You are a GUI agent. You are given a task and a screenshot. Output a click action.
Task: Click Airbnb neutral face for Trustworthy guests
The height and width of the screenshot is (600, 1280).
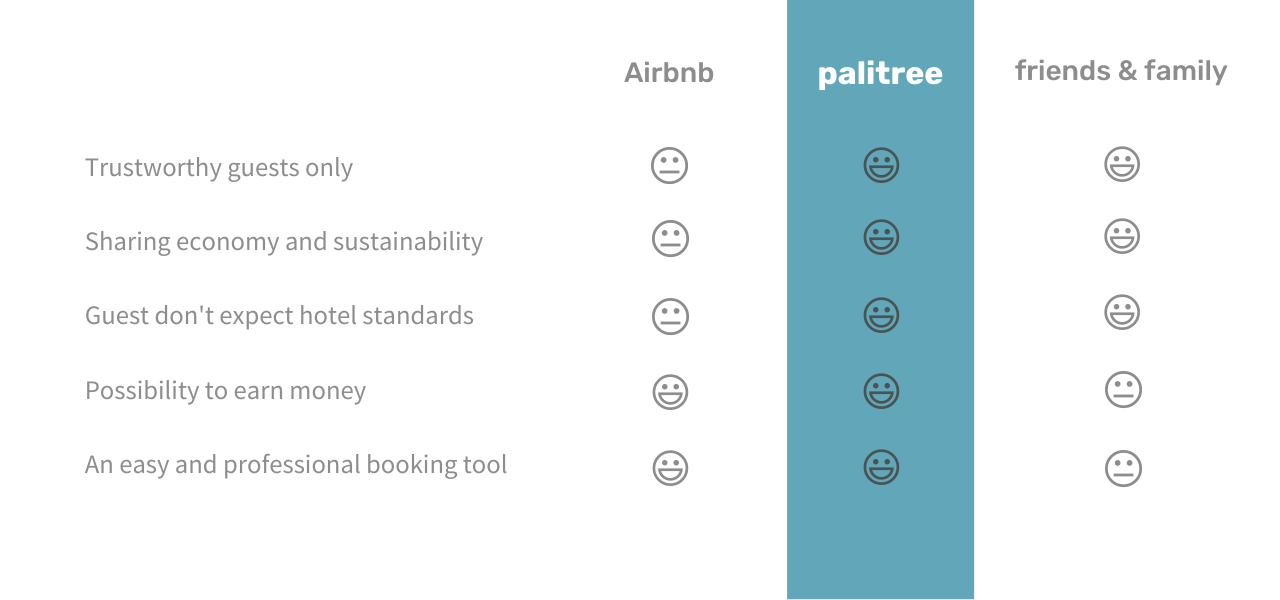(x=670, y=165)
